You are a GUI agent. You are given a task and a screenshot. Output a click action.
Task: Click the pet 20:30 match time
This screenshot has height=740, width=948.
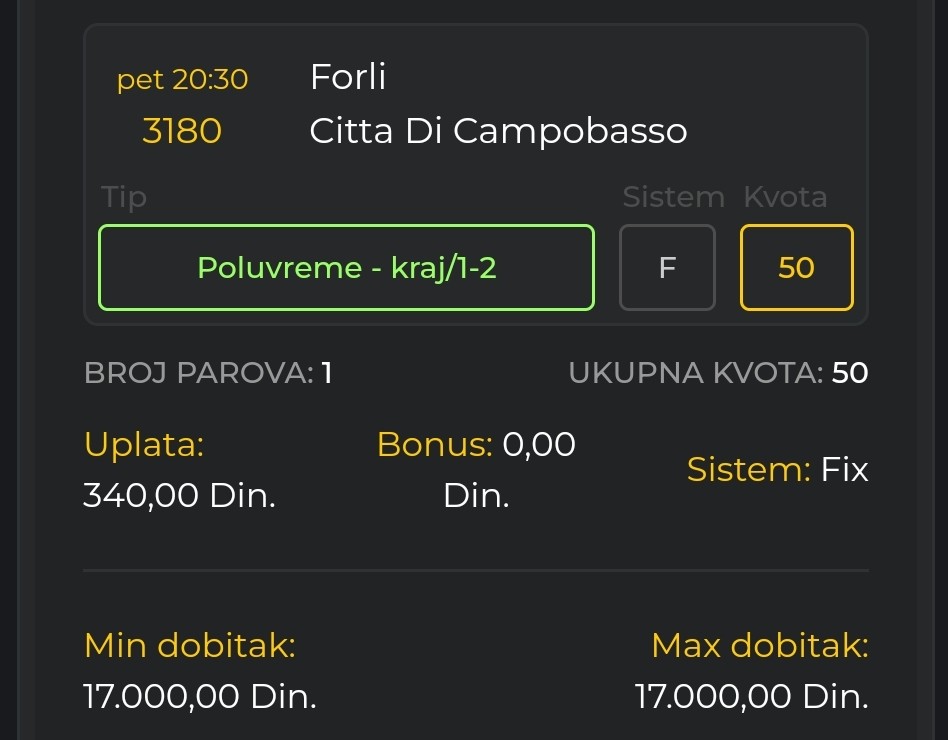[182, 79]
